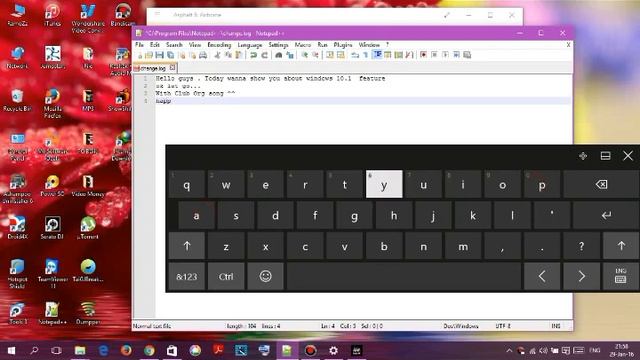Tap the backspace key on touch keyboard

(x=601, y=184)
